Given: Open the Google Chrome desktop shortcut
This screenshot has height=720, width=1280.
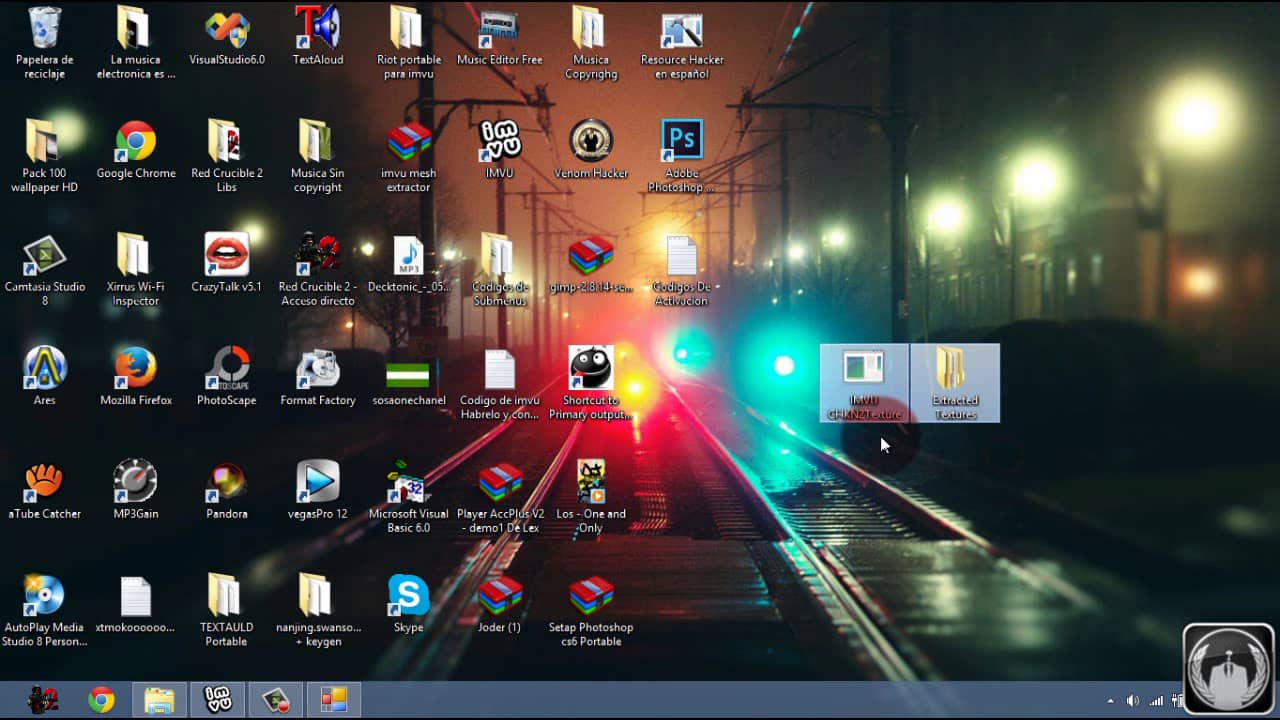Looking at the screenshot, I should pos(135,142).
